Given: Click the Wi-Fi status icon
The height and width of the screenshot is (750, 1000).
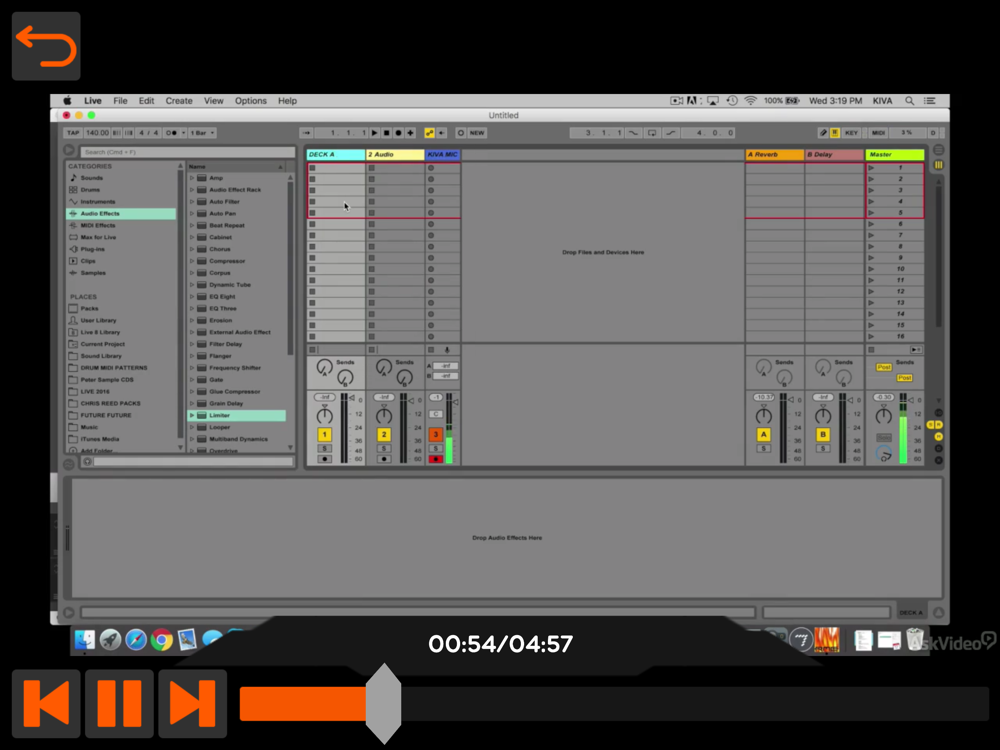Looking at the screenshot, I should tap(751, 101).
